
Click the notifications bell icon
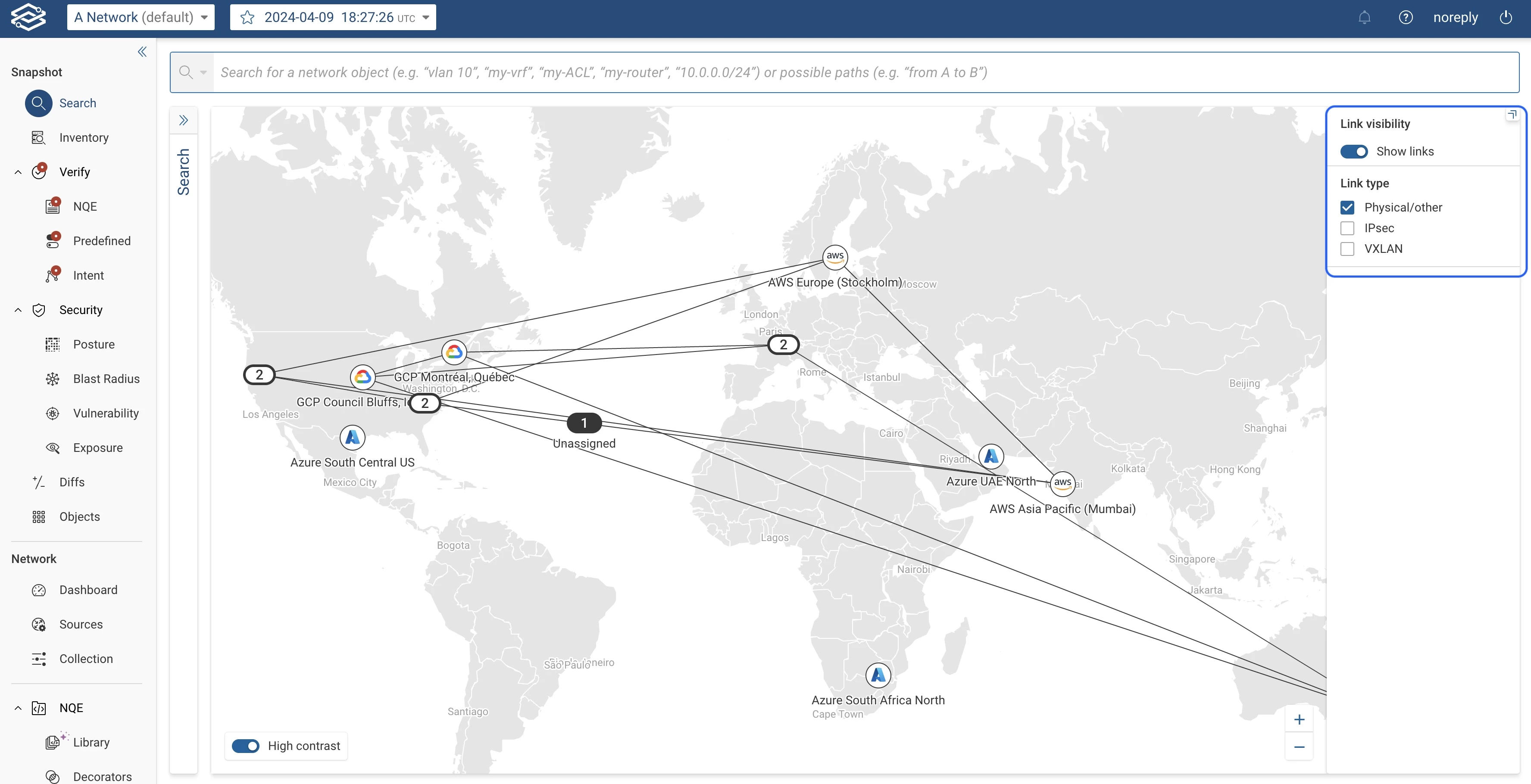(x=1364, y=17)
